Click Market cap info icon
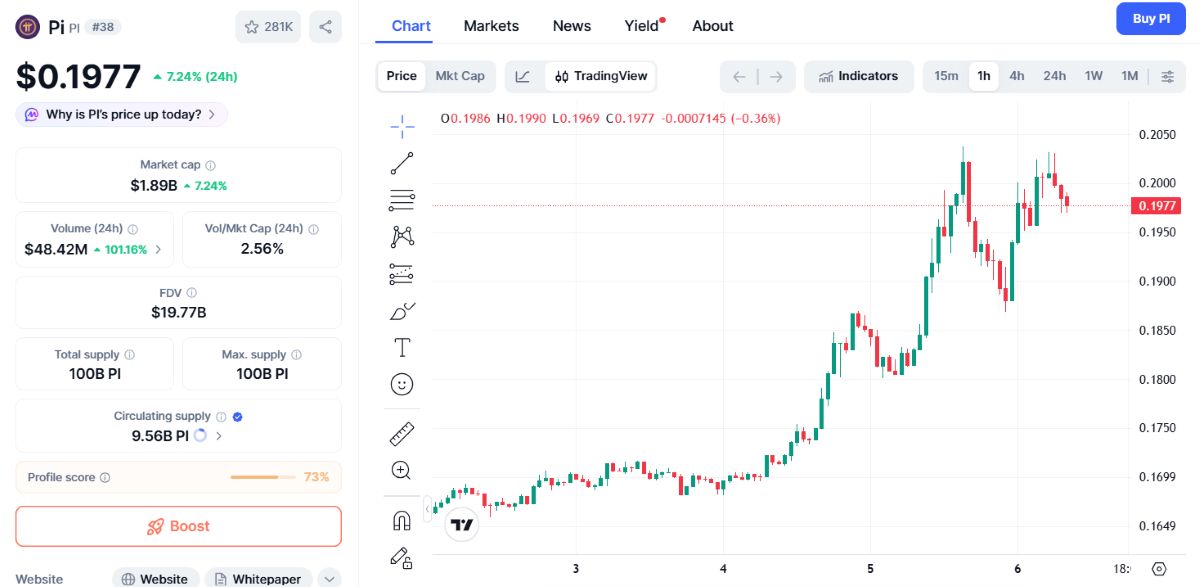 [x=210, y=165]
